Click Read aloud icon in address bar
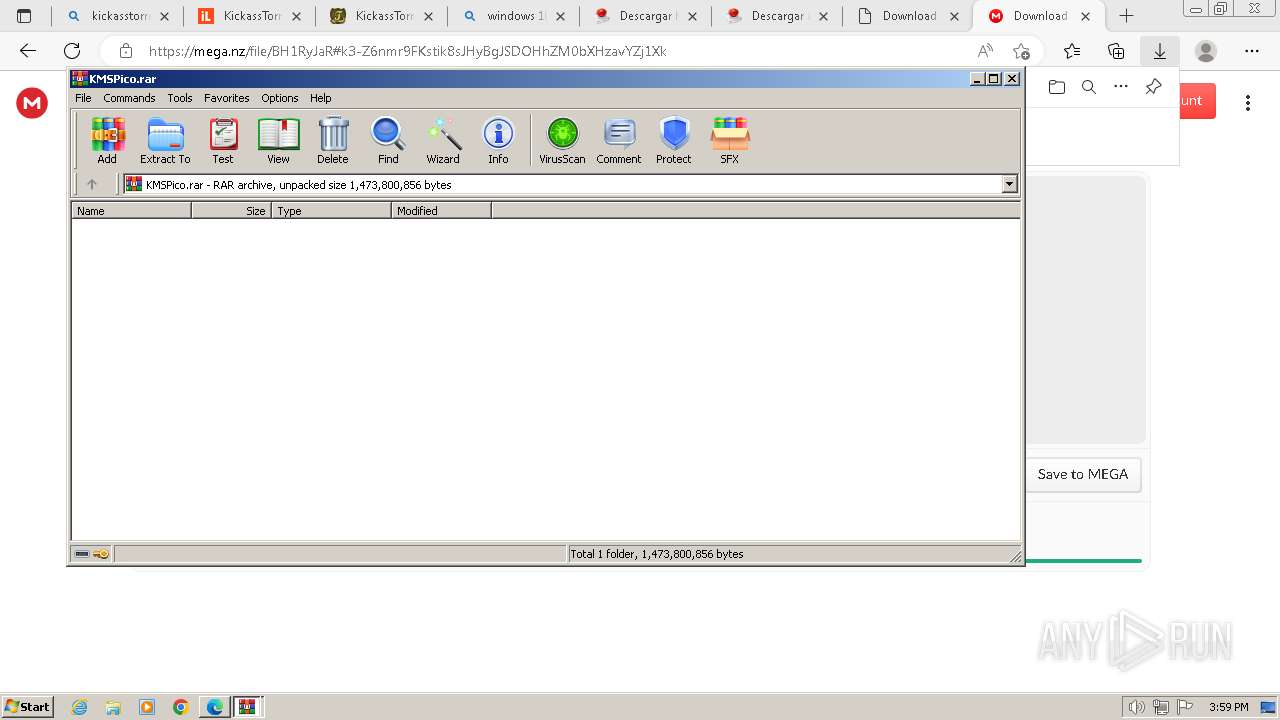Image resolution: width=1280 pixels, height=720 pixels. point(986,51)
